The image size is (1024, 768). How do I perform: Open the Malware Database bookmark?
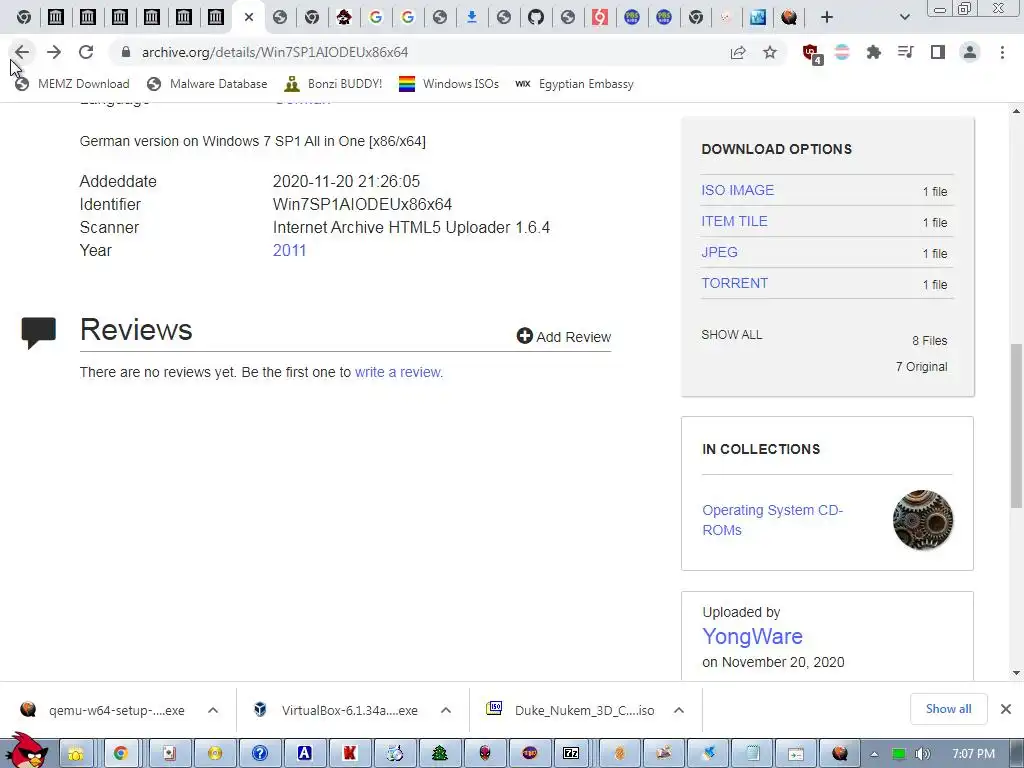(207, 84)
